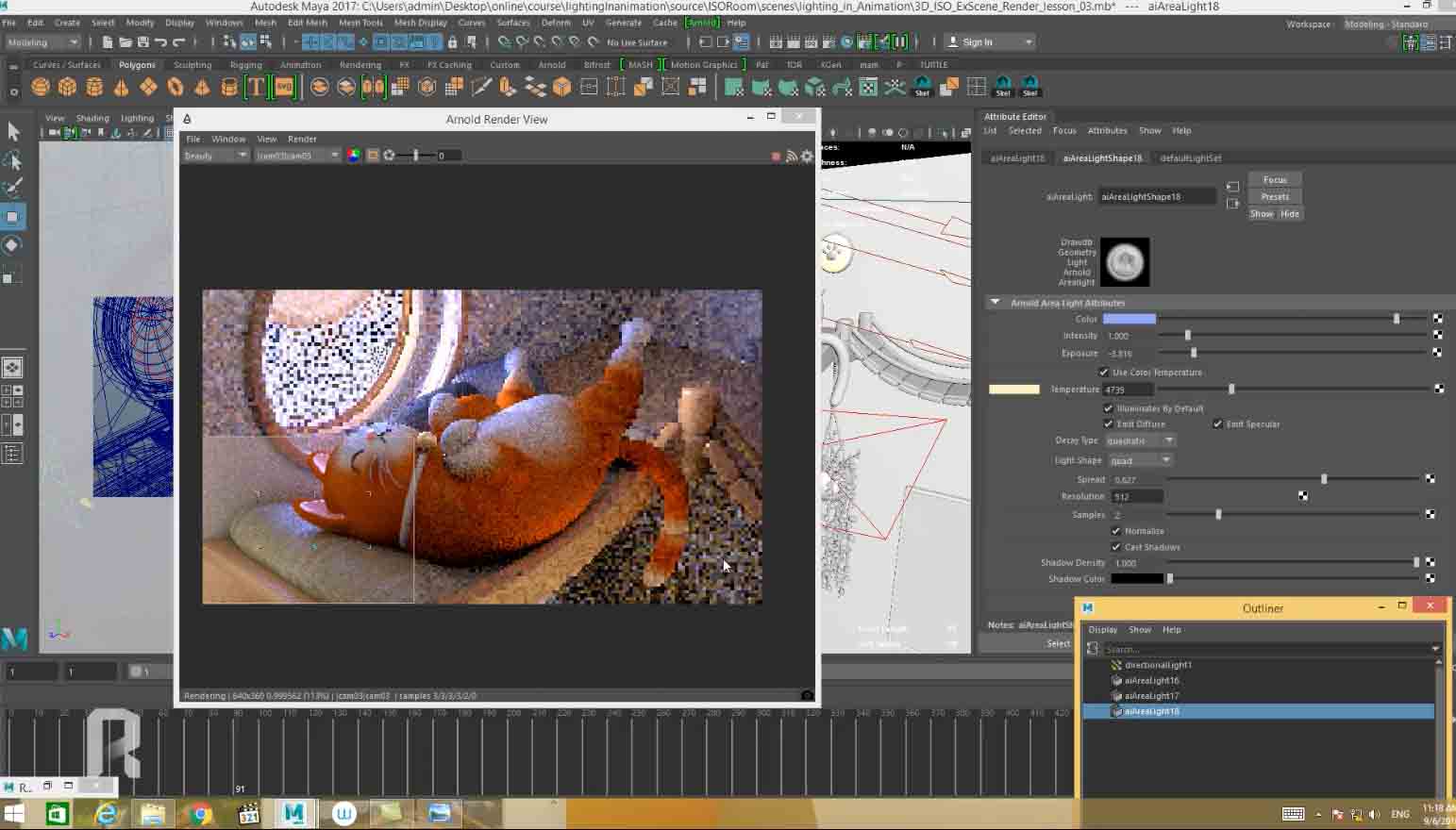This screenshot has width=1456, height=830.
Task: Click the polygon cube shelf icon
Action: [x=67, y=88]
